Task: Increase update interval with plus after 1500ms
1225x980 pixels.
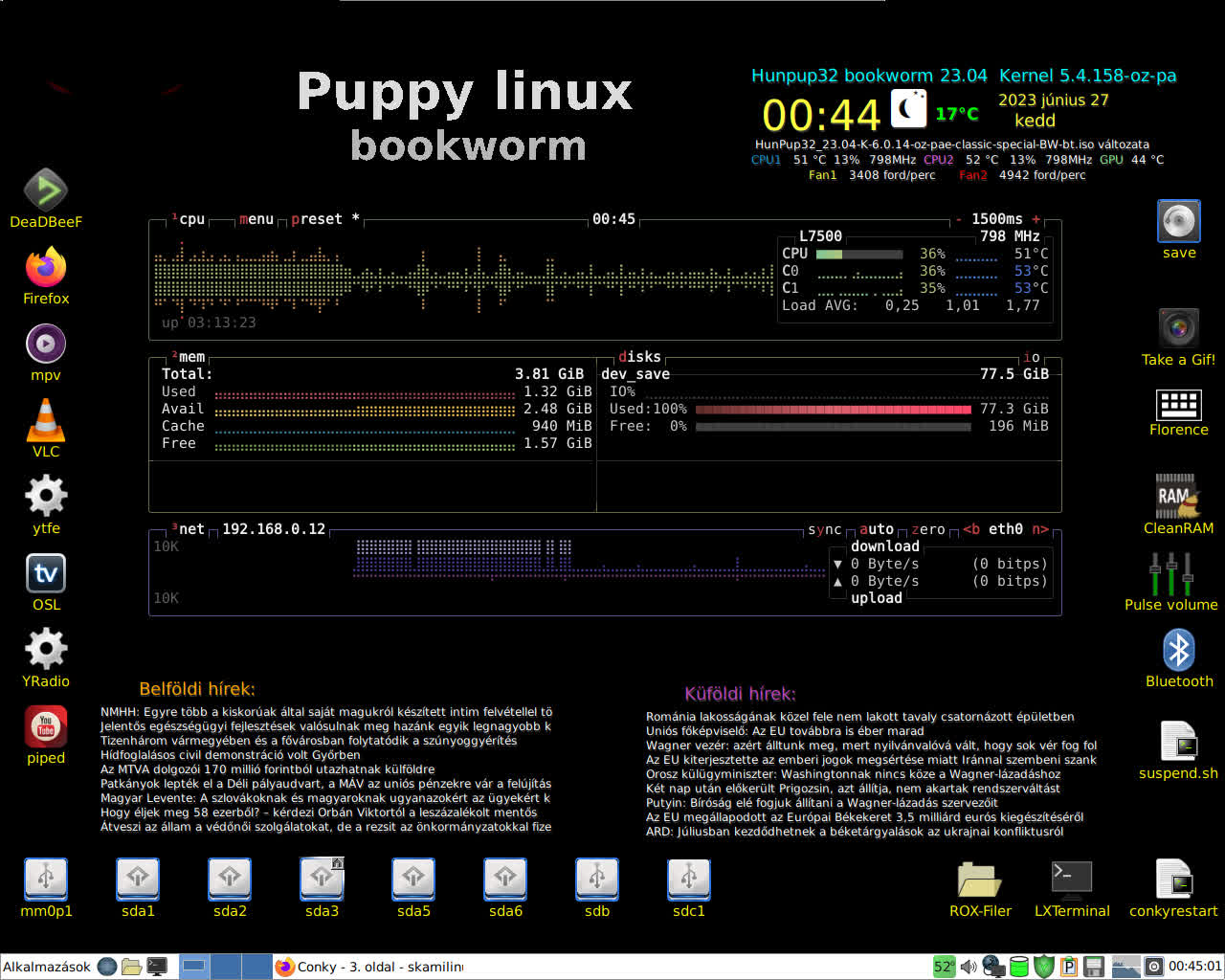Action: (x=1036, y=219)
